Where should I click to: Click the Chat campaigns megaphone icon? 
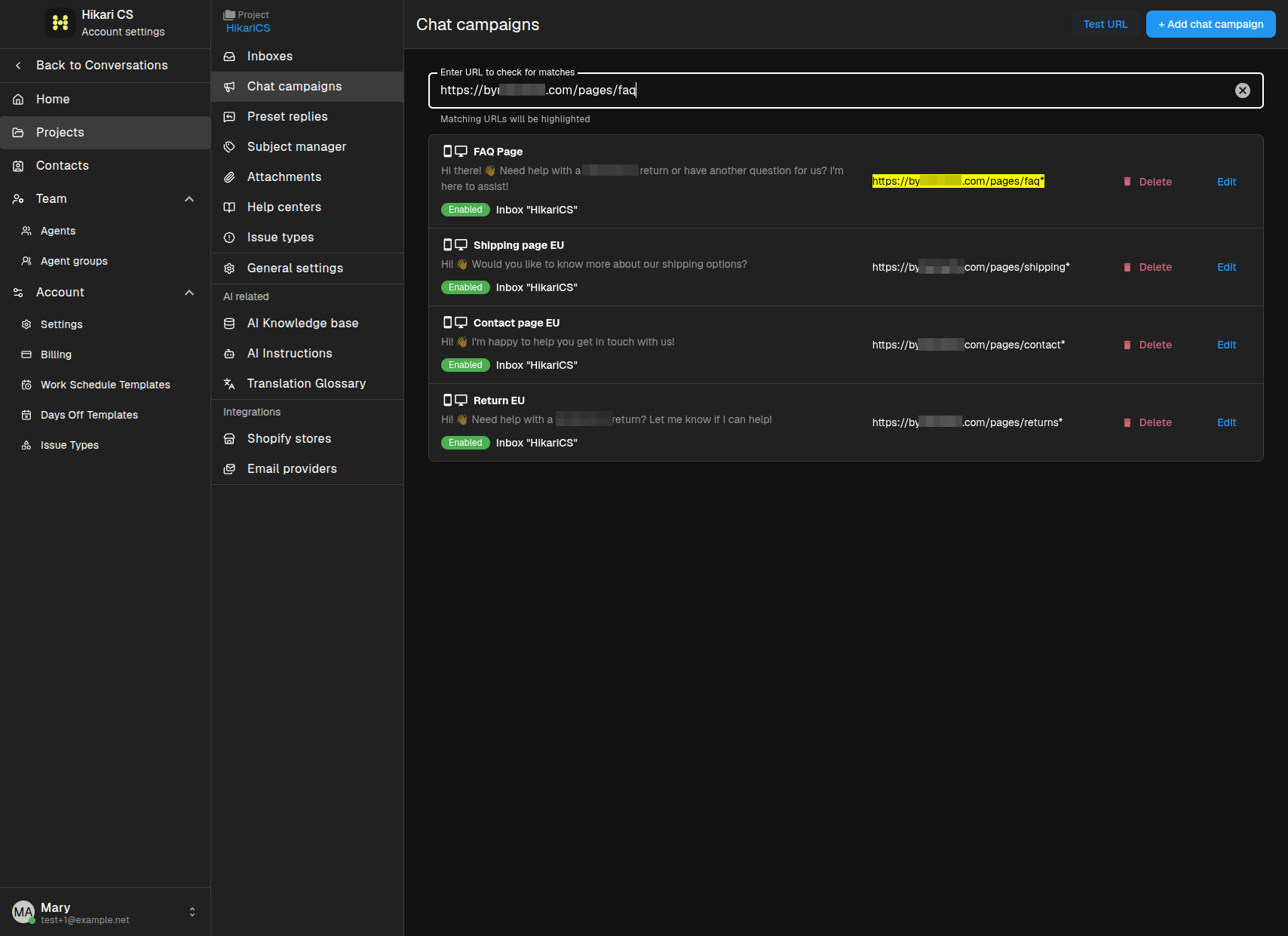(x=229, y=87)
